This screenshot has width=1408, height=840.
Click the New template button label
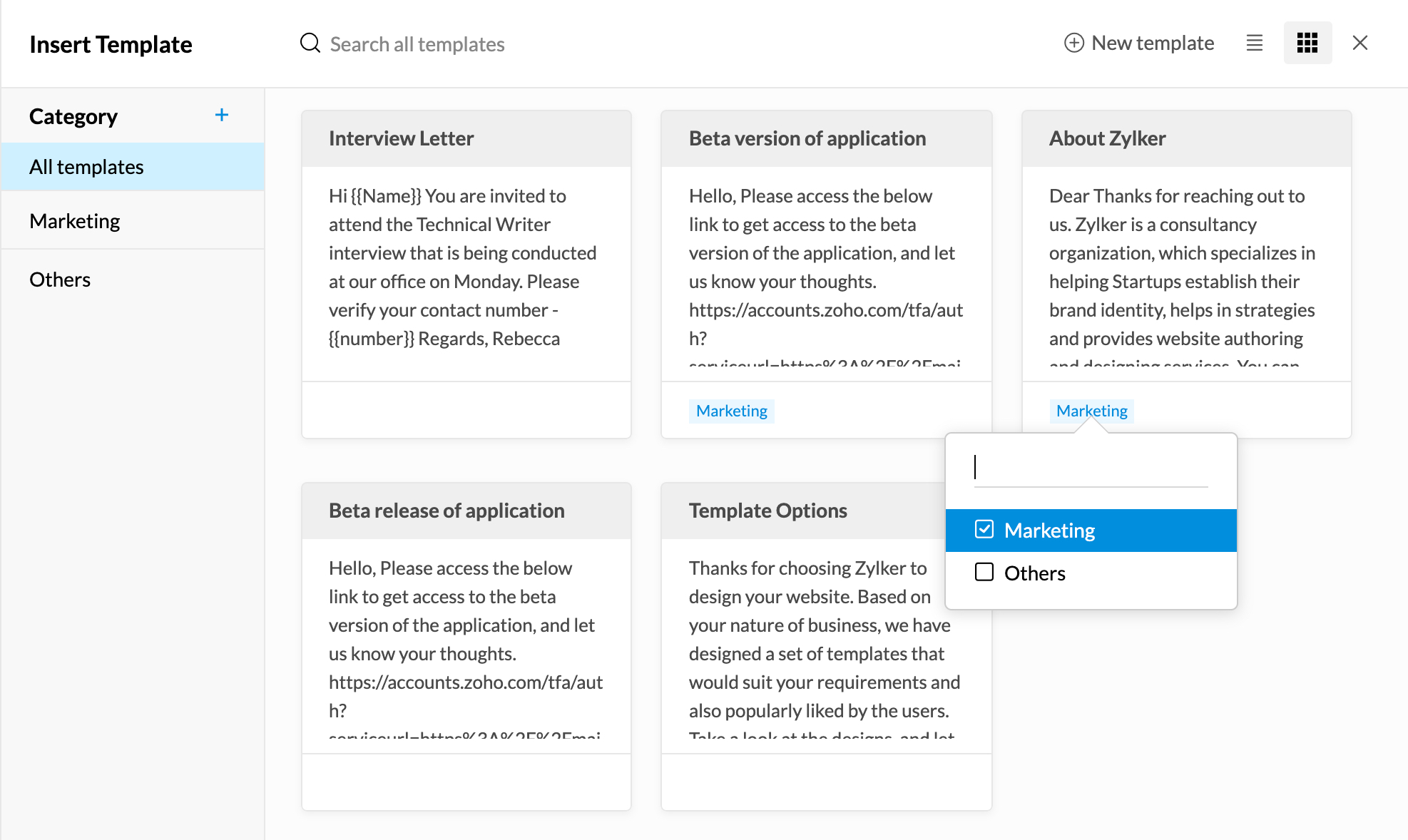click(1153, 43)
